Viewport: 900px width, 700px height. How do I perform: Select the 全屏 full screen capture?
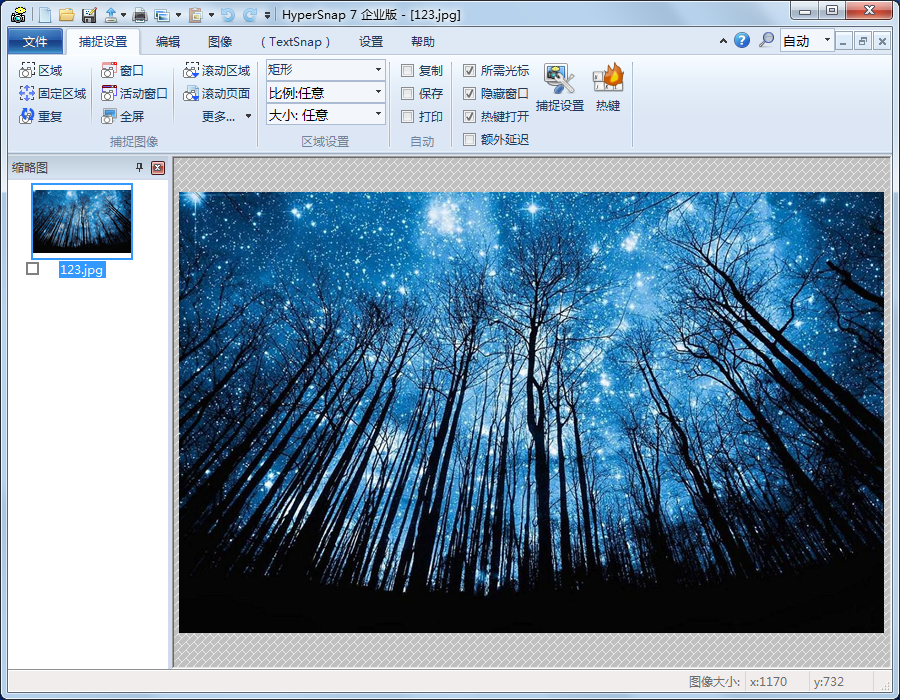[x=122, y=116]
